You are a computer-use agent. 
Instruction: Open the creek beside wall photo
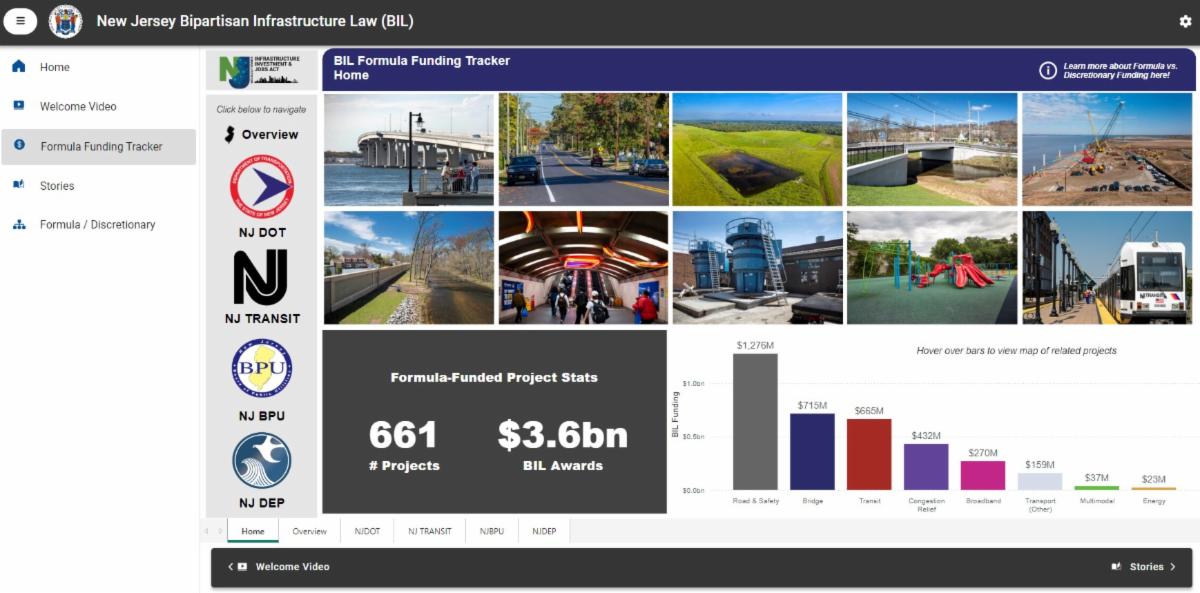(x=409, y=267)
